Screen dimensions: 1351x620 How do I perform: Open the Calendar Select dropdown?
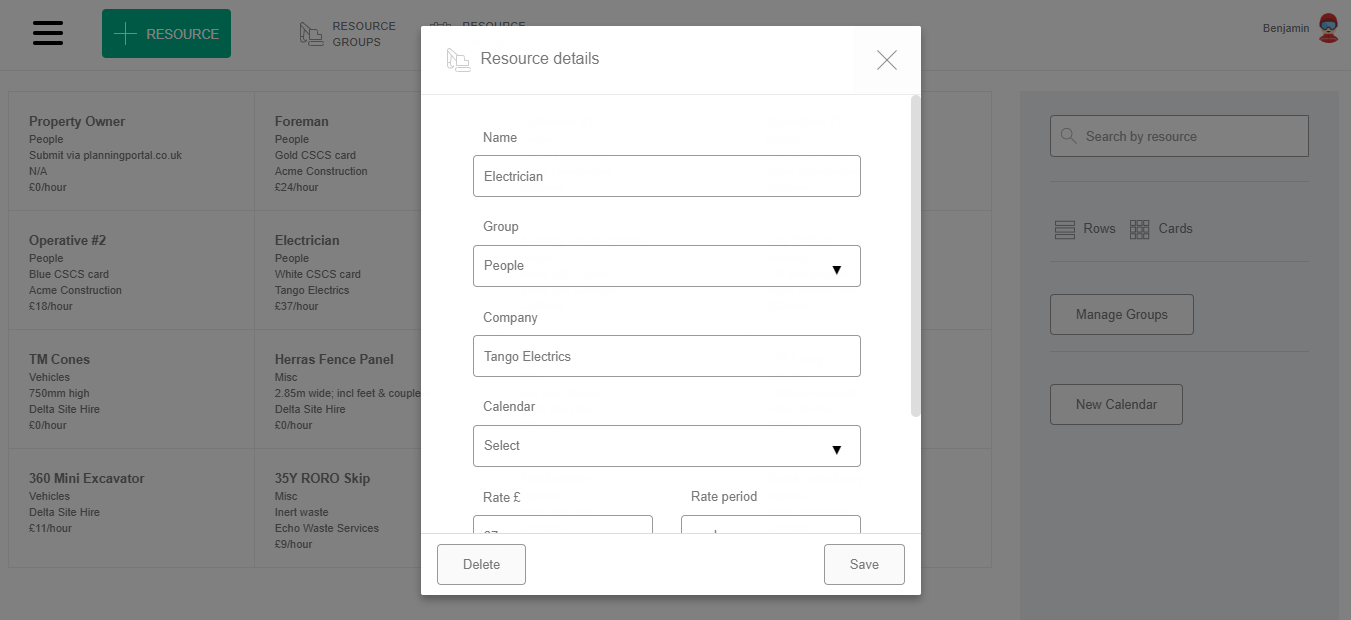[x=667, y=446]
